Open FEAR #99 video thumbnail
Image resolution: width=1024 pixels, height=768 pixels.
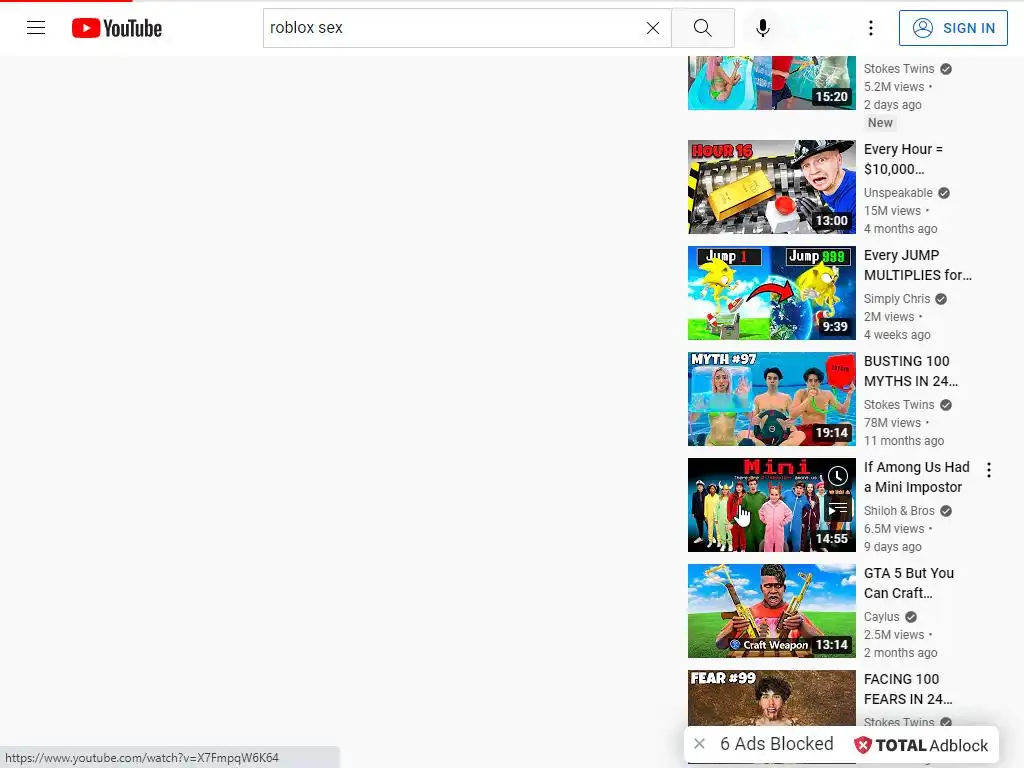(x=771, y=698)
